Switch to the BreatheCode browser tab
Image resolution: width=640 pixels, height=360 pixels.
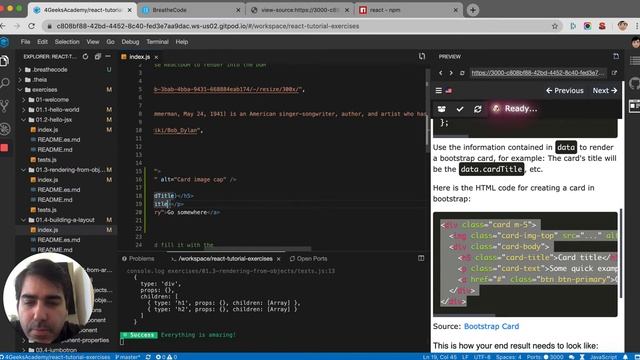click(191, 10)
